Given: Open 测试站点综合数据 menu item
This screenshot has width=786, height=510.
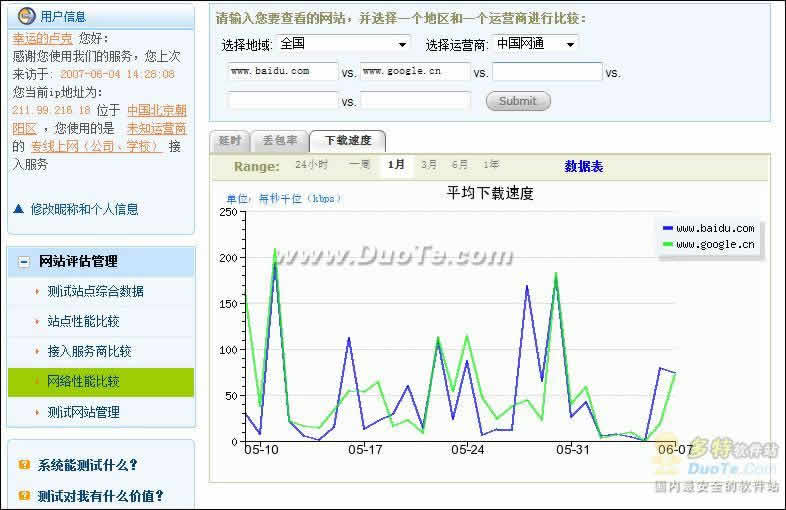Looking at the screenshot, I should (x=95, y=291).
